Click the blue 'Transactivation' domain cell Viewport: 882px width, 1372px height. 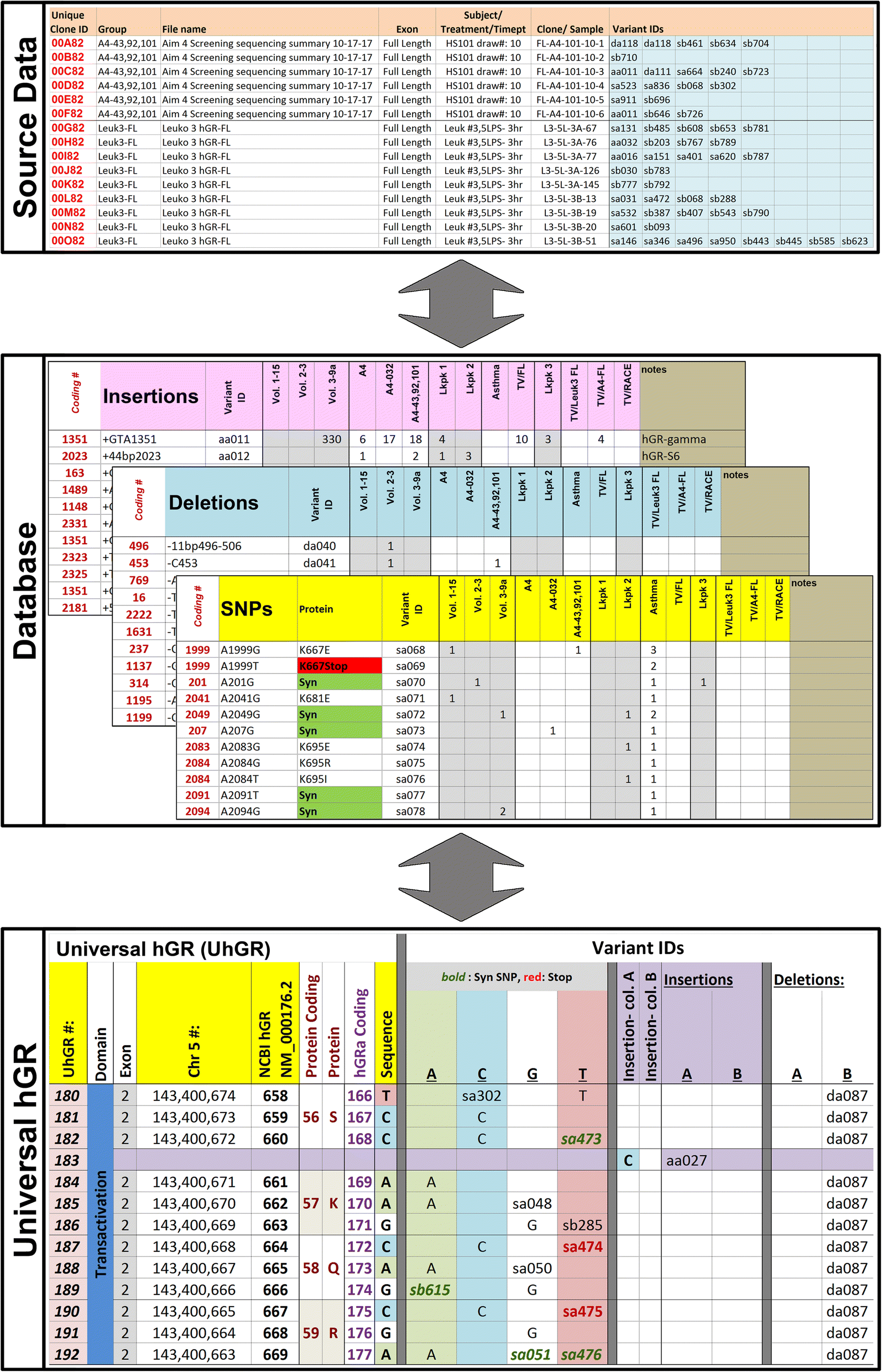tap(100, 1224)
